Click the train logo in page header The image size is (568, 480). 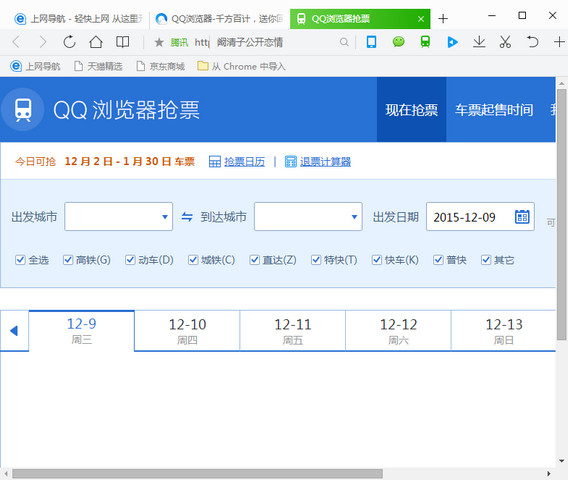23,109
